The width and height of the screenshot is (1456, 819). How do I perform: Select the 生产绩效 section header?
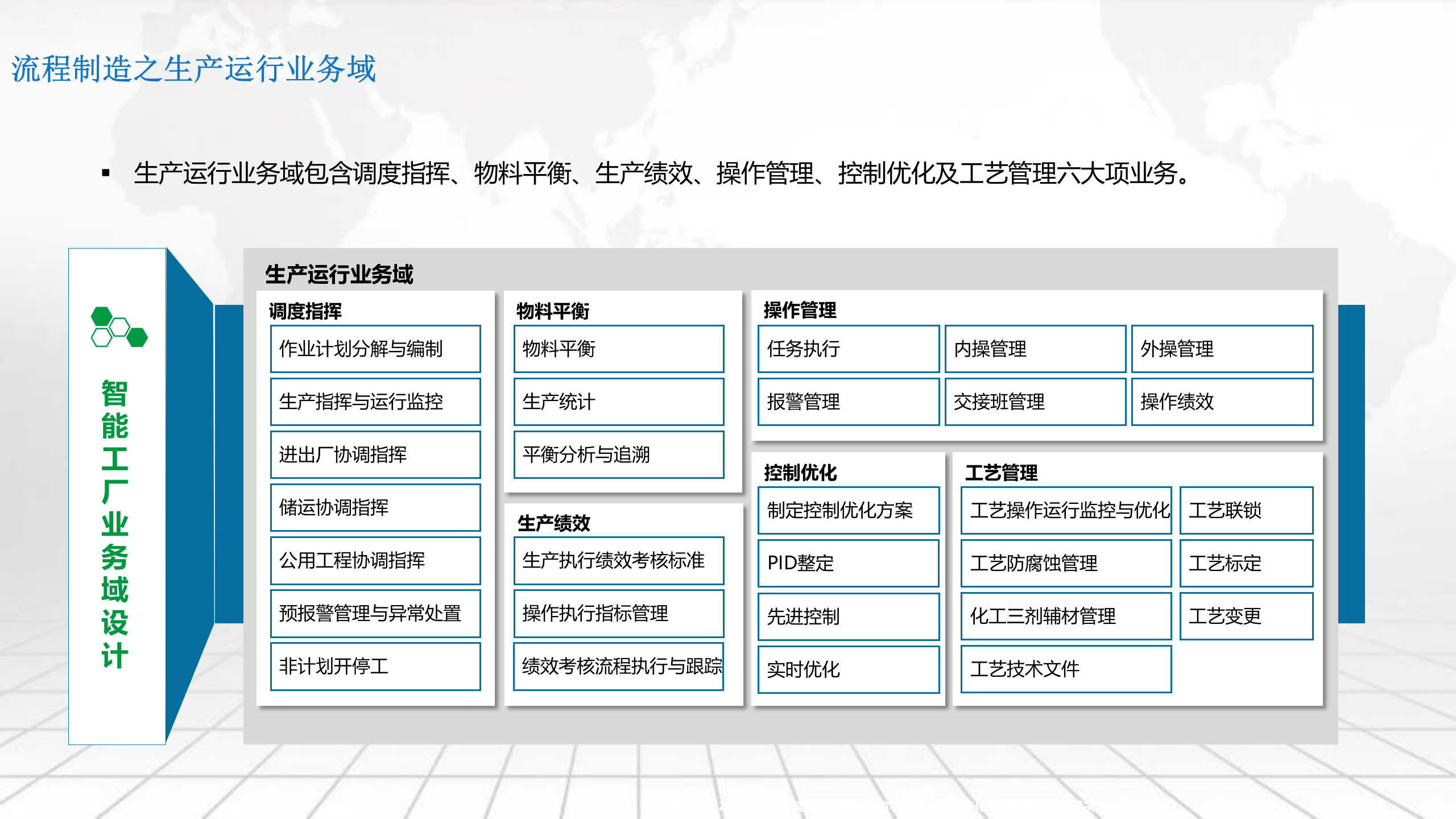tap(554, 524)
